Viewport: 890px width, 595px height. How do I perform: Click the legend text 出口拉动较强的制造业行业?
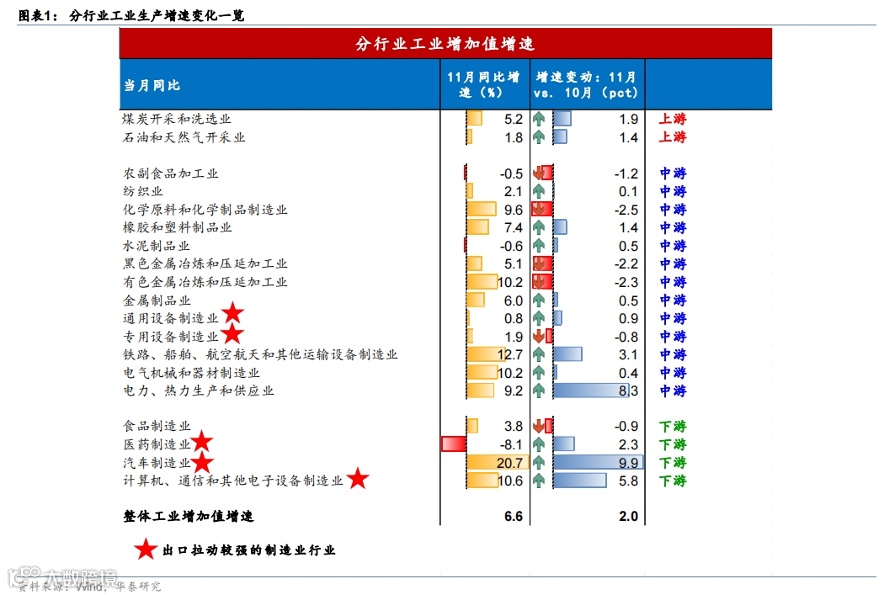[x=249, y=550]
